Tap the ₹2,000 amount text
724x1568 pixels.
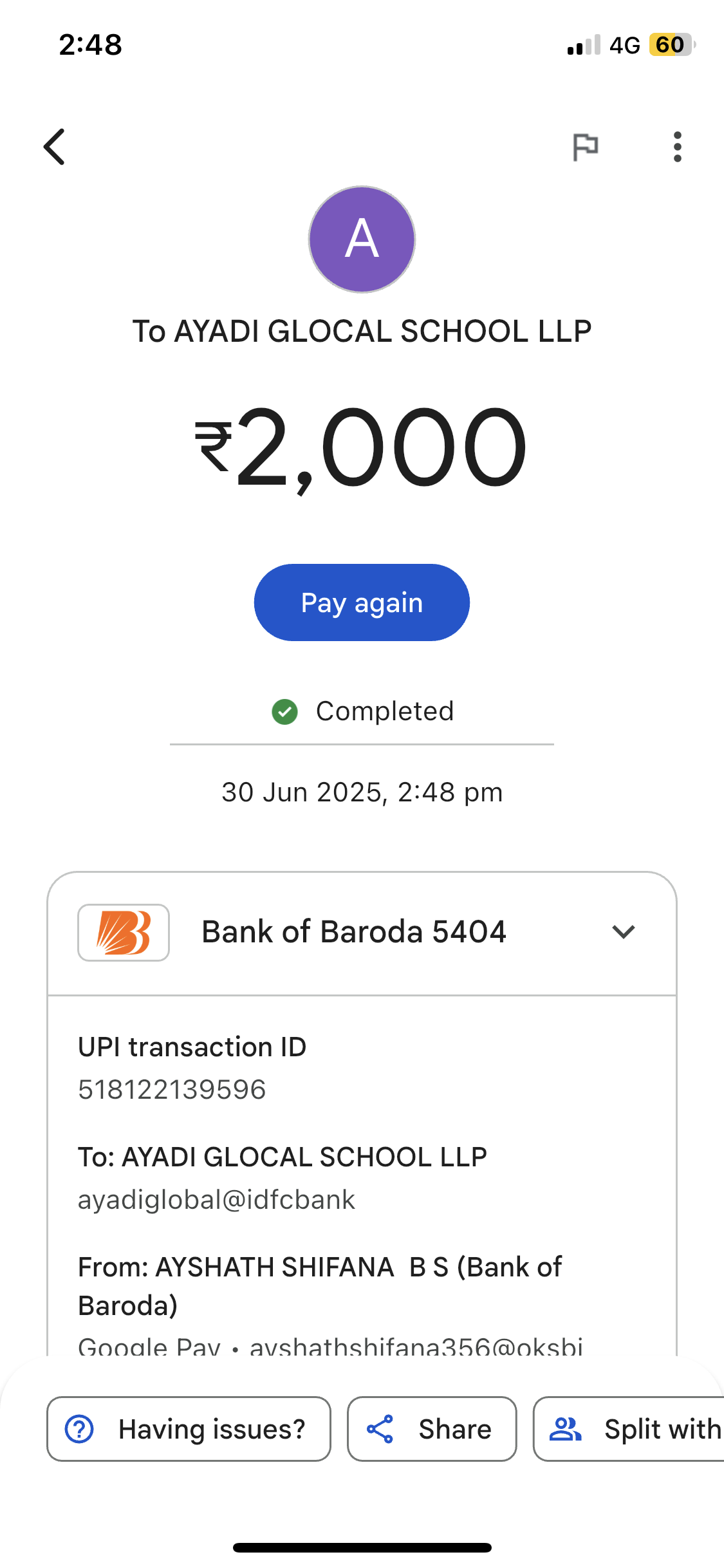362,447
